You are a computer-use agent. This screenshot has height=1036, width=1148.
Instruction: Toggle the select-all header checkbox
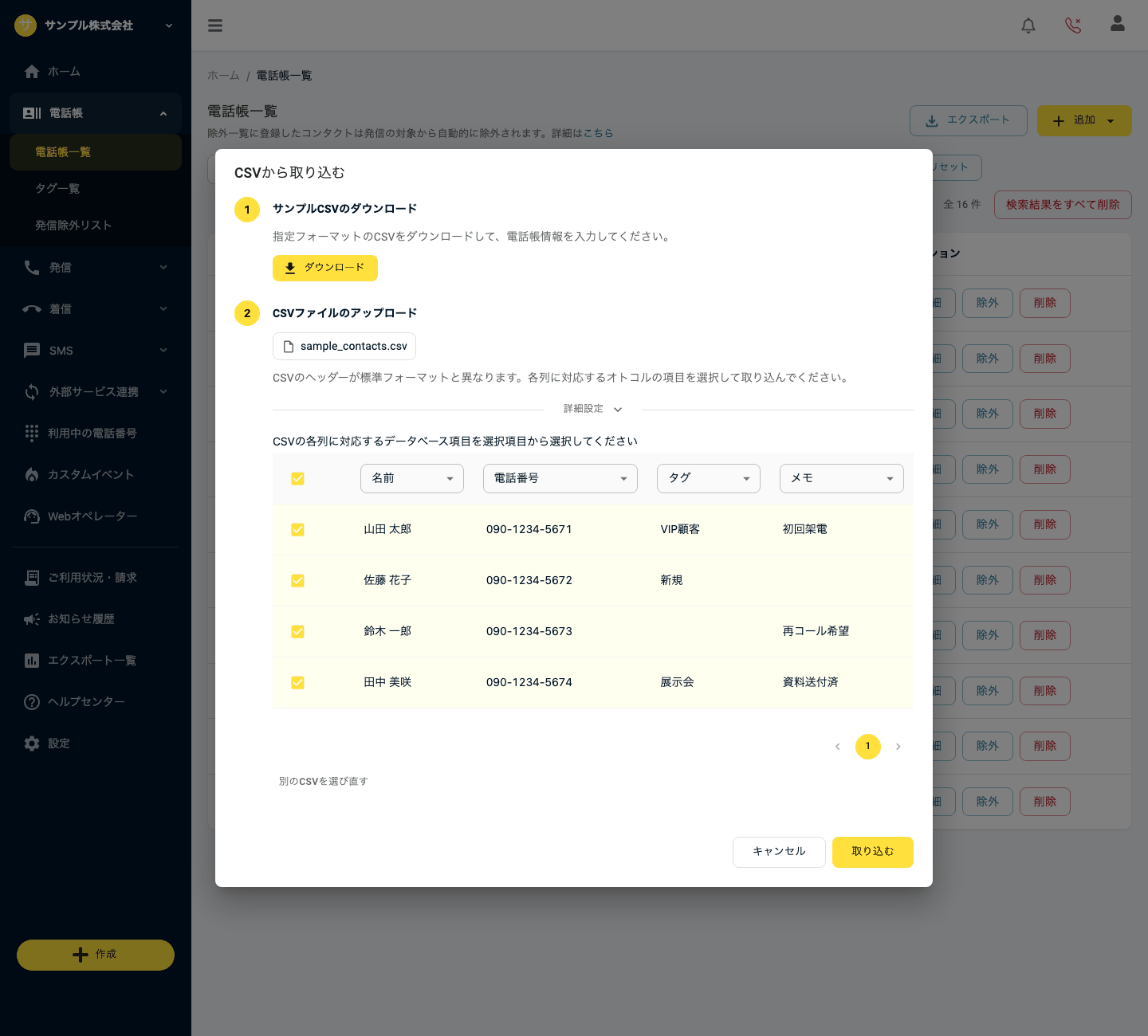(297, 479)
